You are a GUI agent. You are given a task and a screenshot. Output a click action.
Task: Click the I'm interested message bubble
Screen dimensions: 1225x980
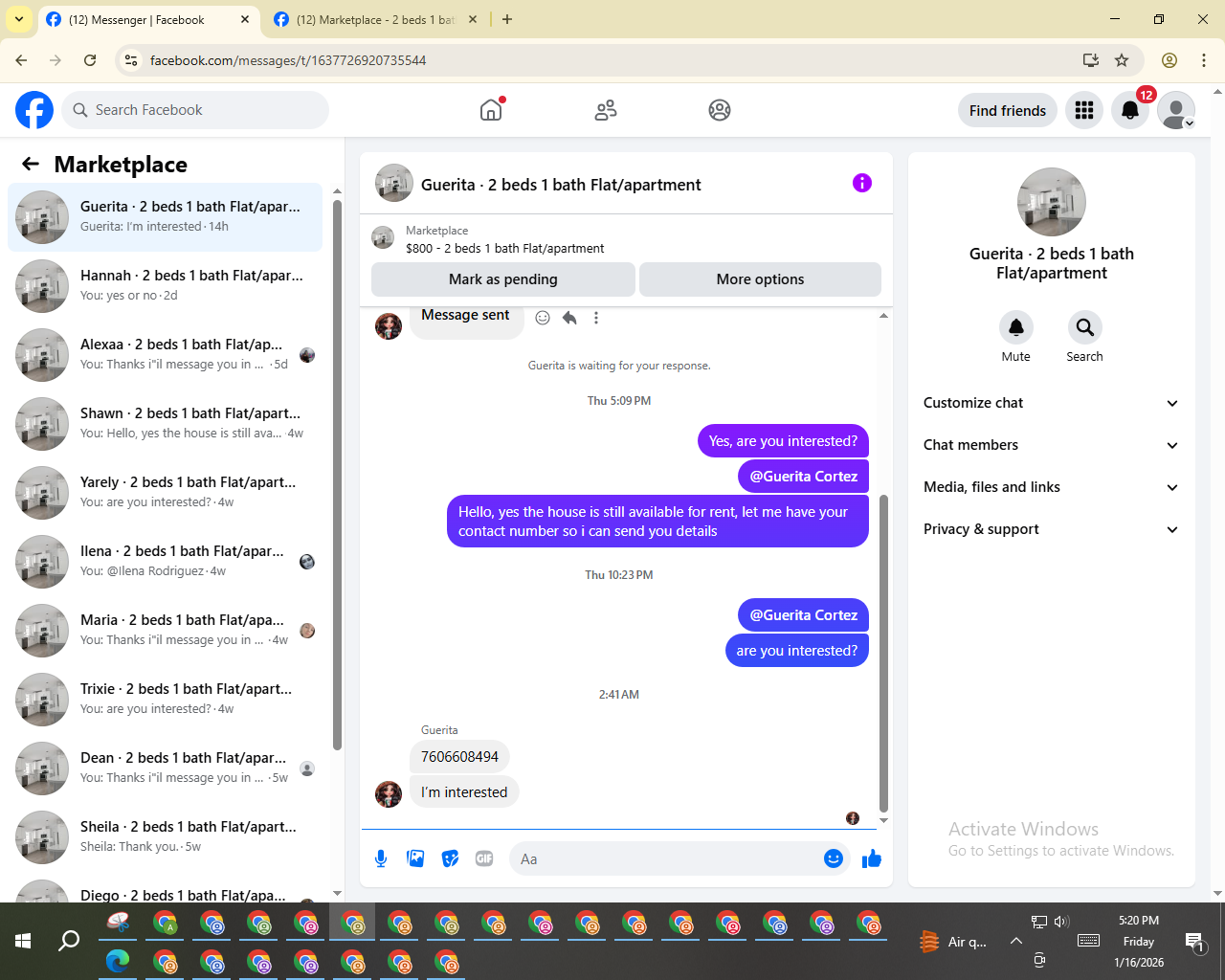(x=464, y=792)
